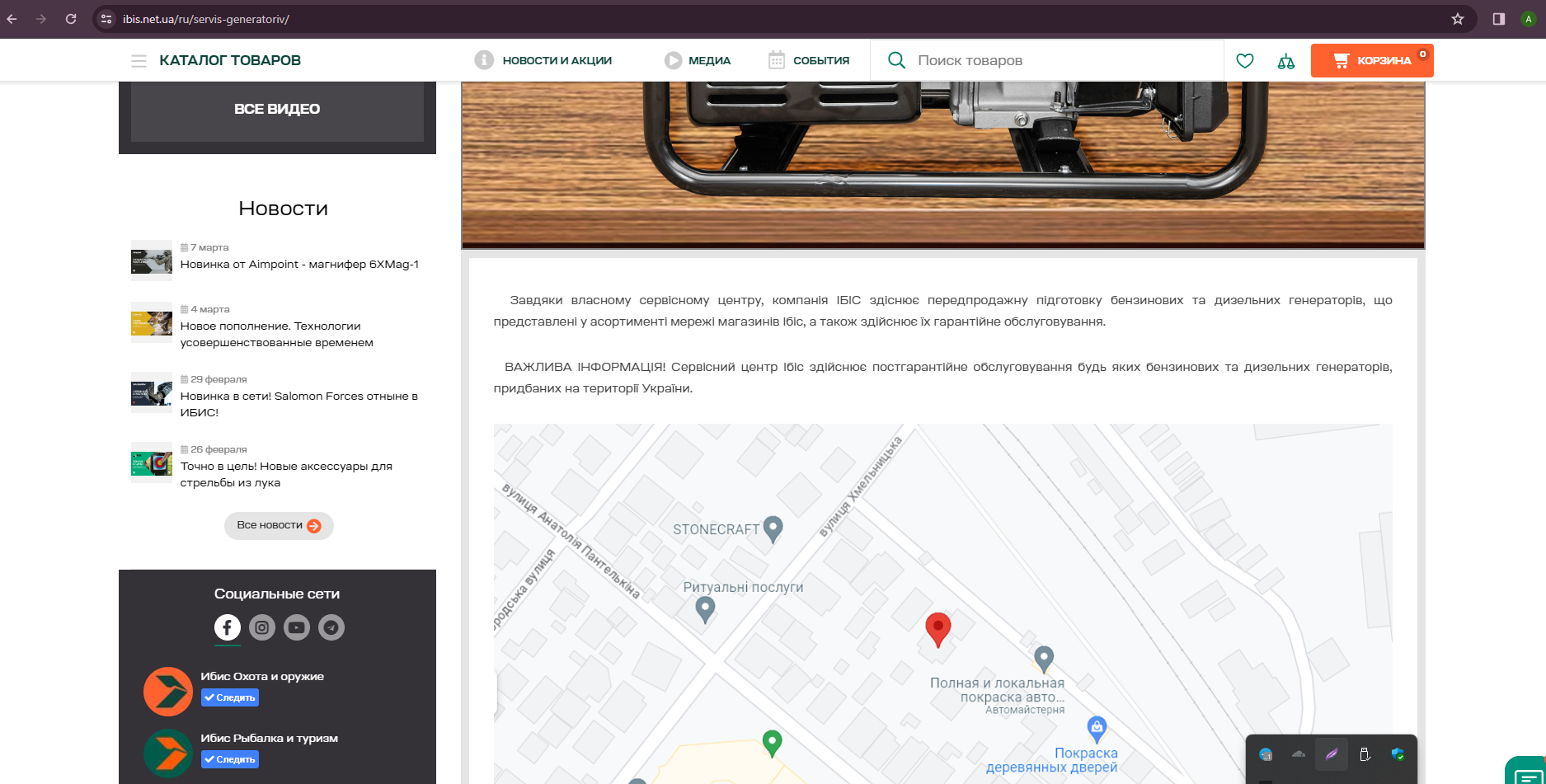1546x784 pixels.
Task: Click the browser back arrow
Action: point(12,19)
